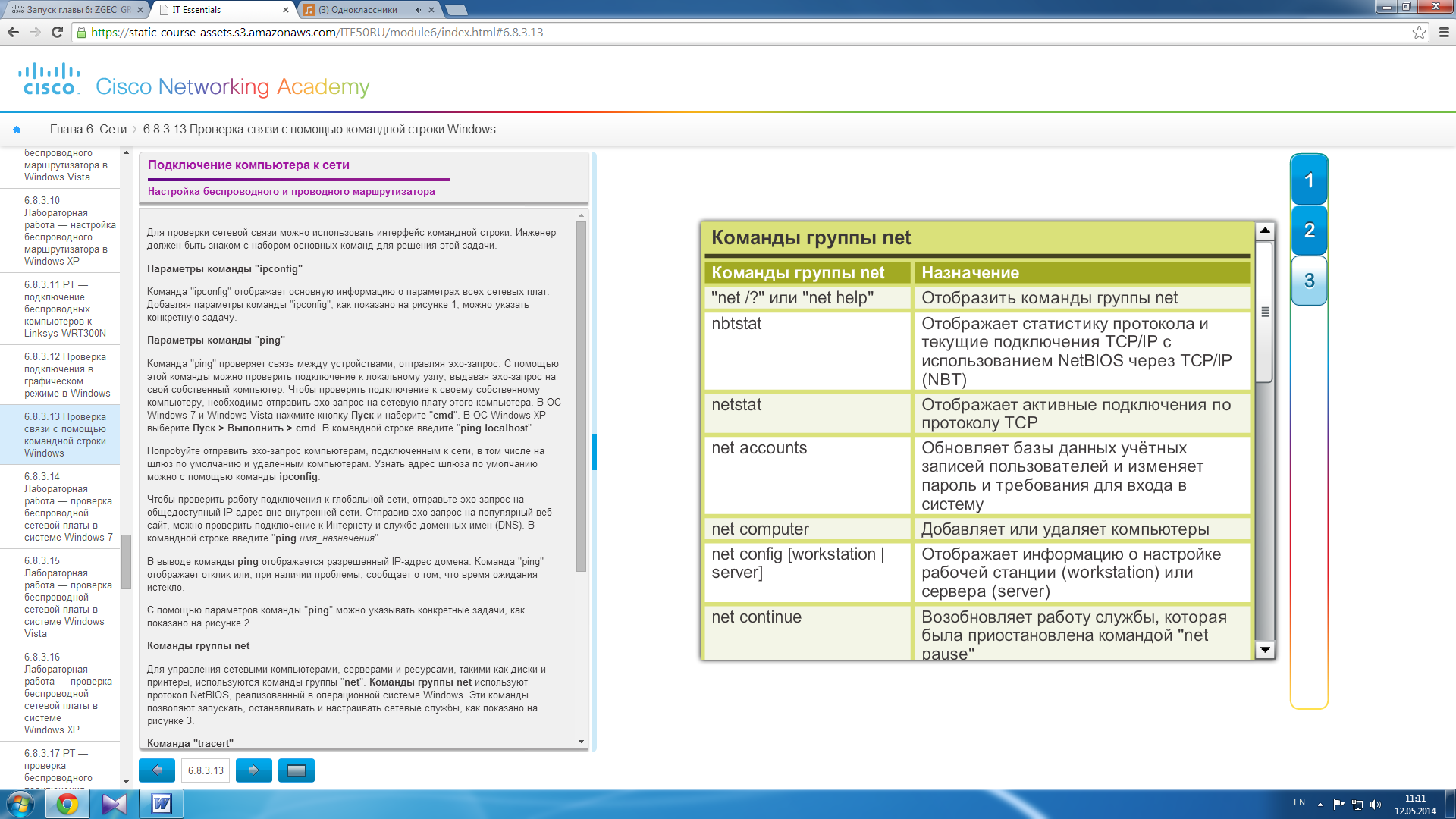Bookmark page with star icon
Image resolution: width=1456 pixels, height=819 pixels.
tap(1419, 32)
